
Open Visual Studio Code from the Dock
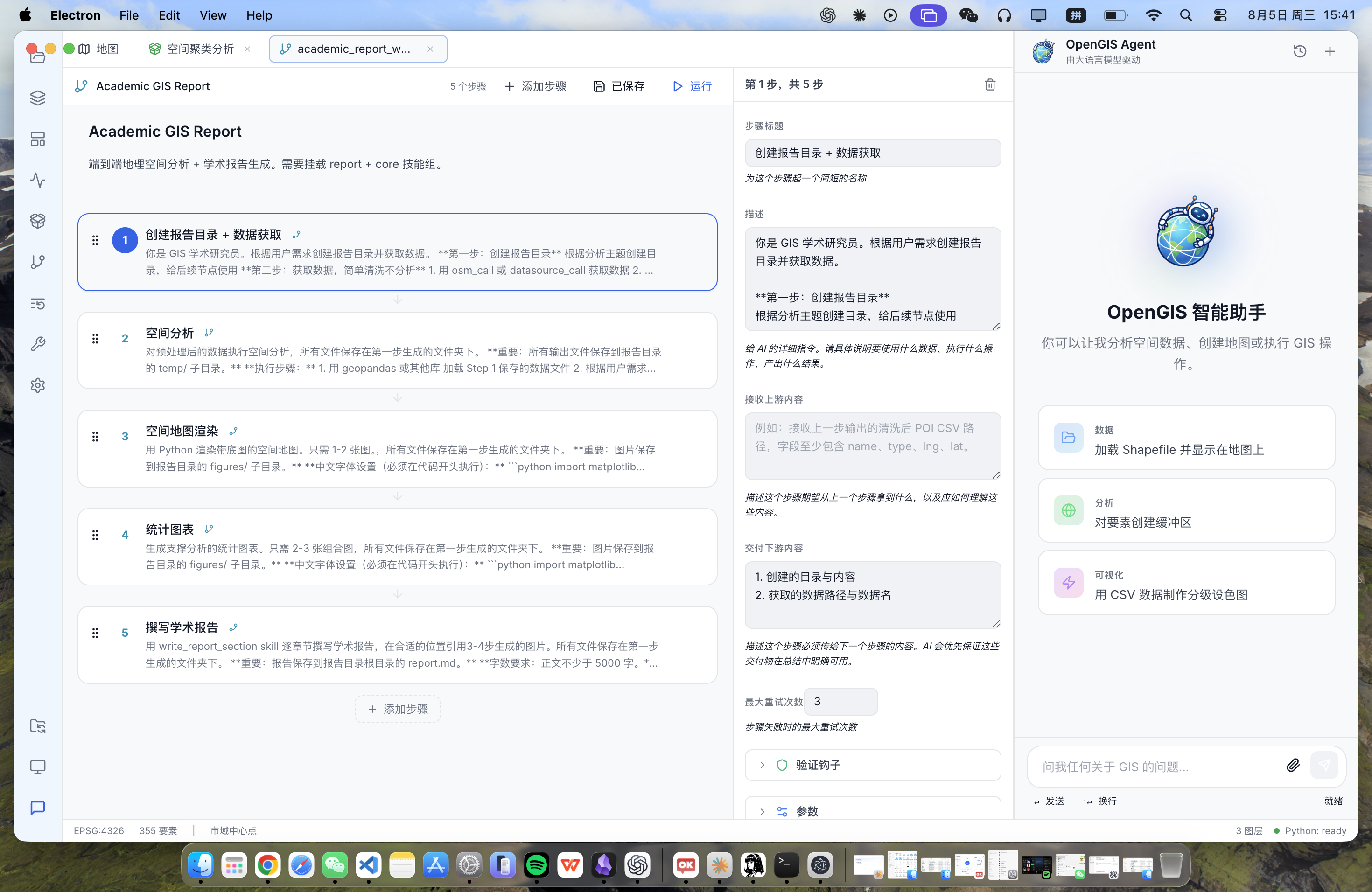pos(368,864)
